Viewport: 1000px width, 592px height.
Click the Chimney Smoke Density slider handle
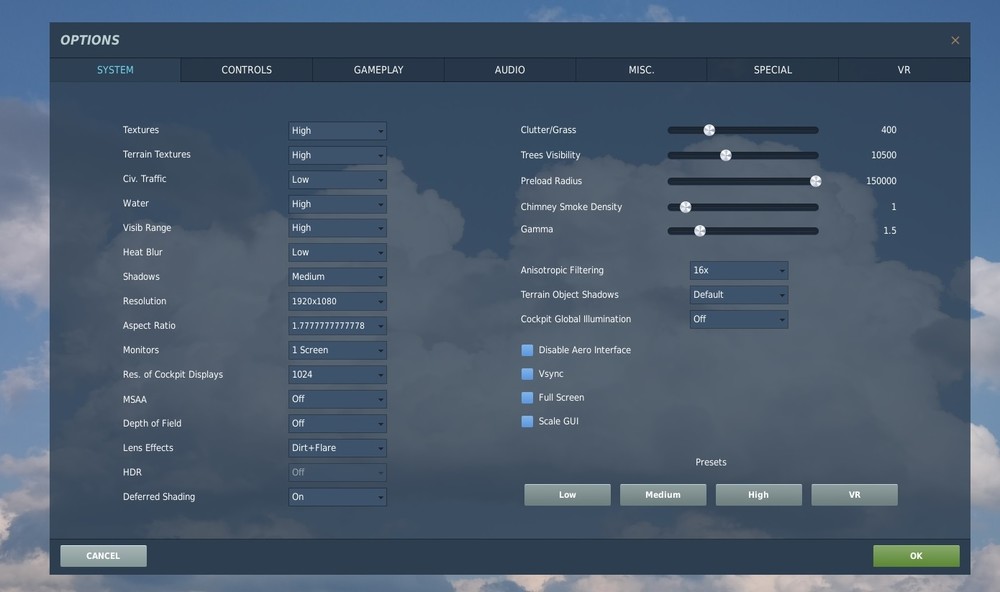686,207
